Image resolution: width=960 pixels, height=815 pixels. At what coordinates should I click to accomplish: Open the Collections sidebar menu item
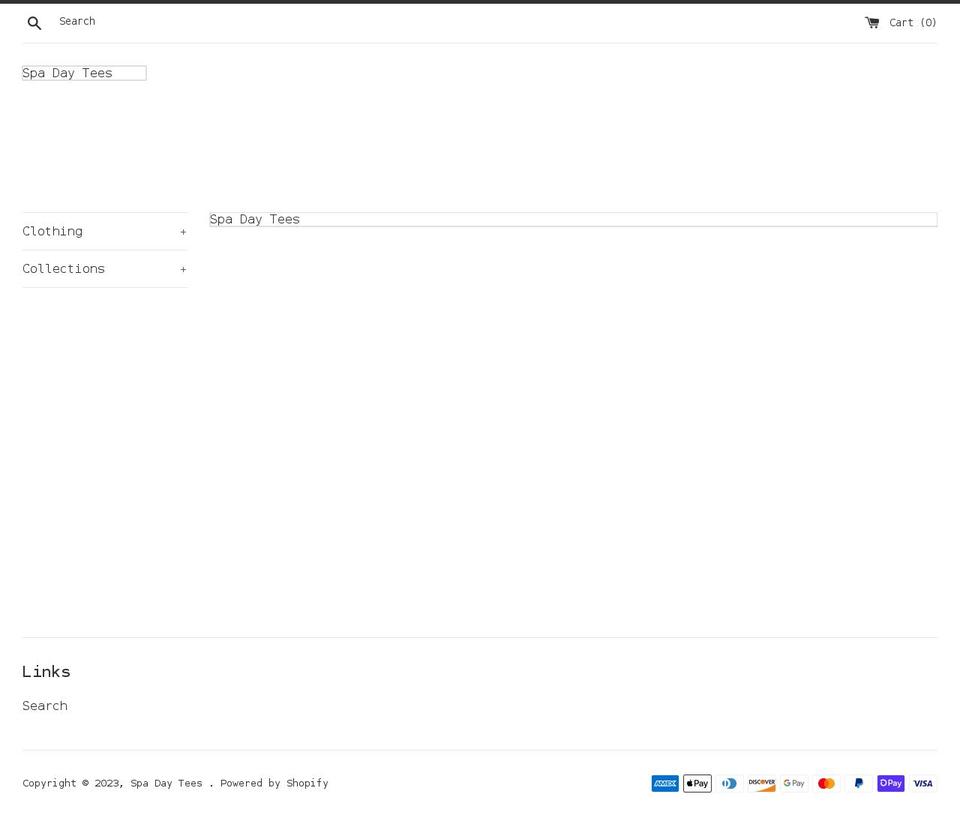[x=64, y=269]
